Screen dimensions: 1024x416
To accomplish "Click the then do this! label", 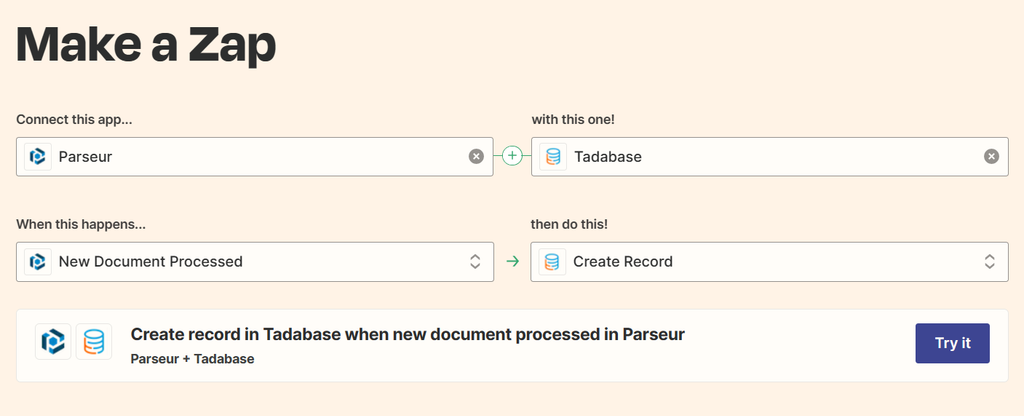I will 569,224.
